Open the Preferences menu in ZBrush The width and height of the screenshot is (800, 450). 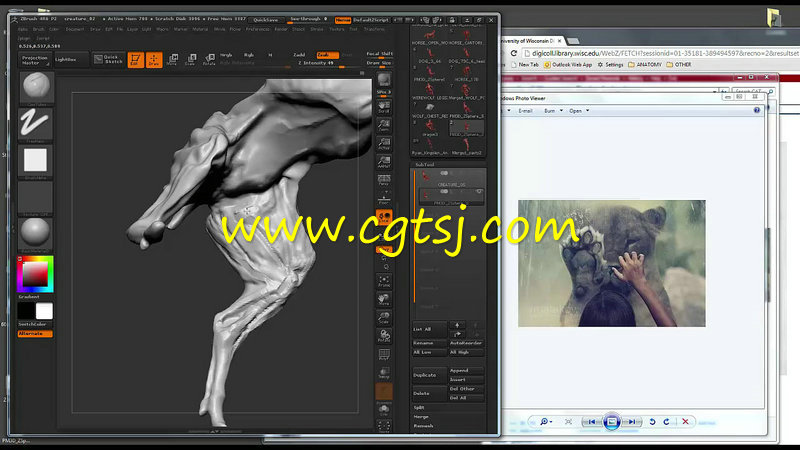[258, 30]
